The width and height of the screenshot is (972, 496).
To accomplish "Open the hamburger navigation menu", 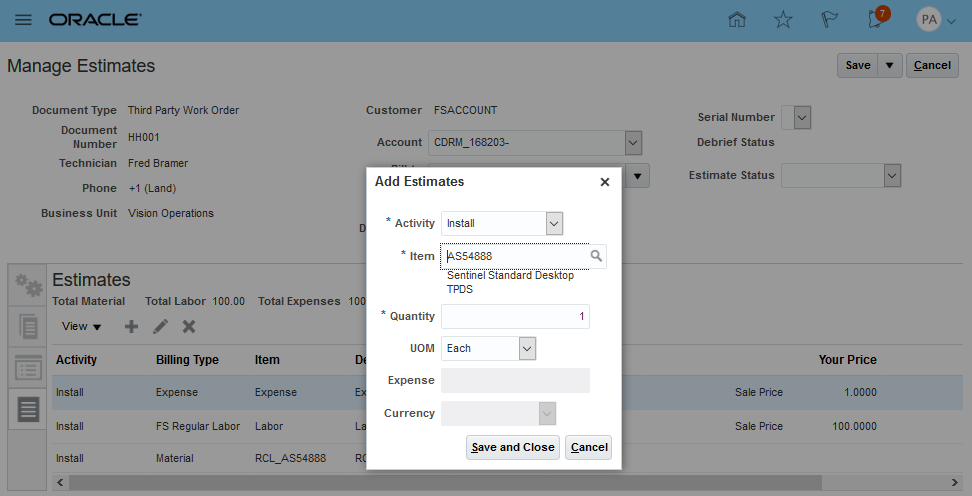I will pos(23,20).
